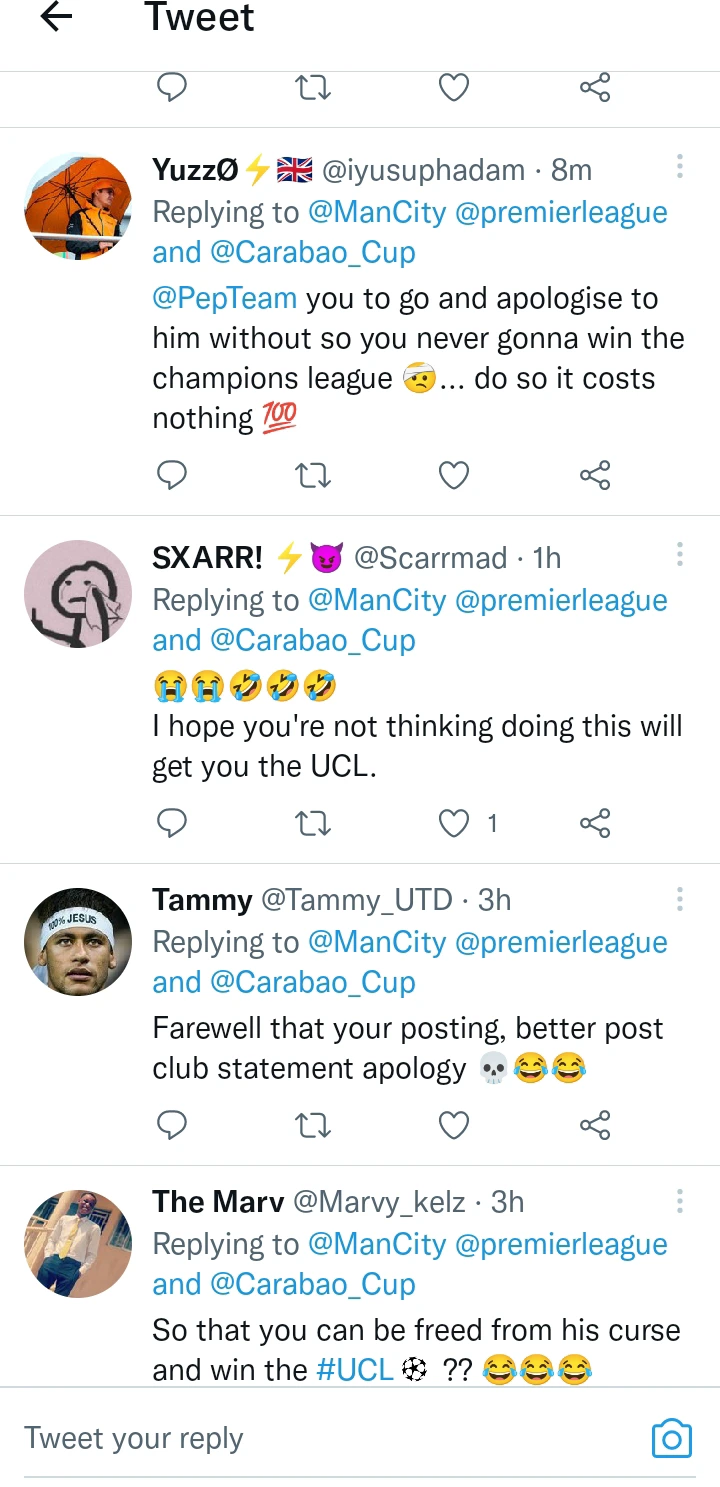Open the @PepTeam mention link
Image resolution: width=720 pixels, height=1487 pixels.
tap(224, 298)
